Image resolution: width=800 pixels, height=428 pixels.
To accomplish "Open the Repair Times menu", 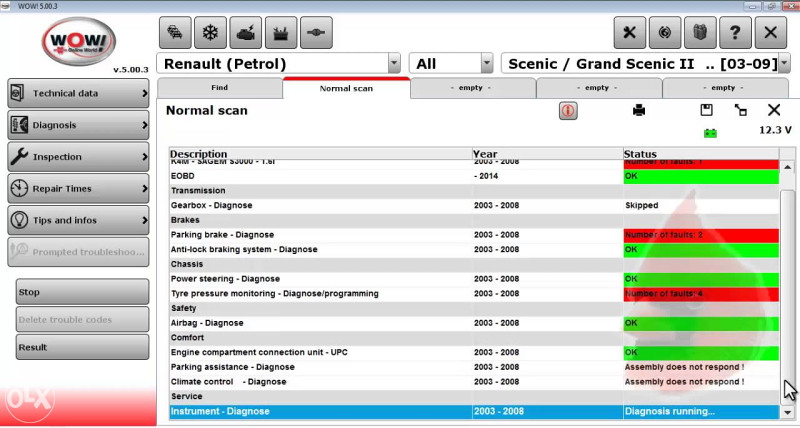I will coord(78,188).
